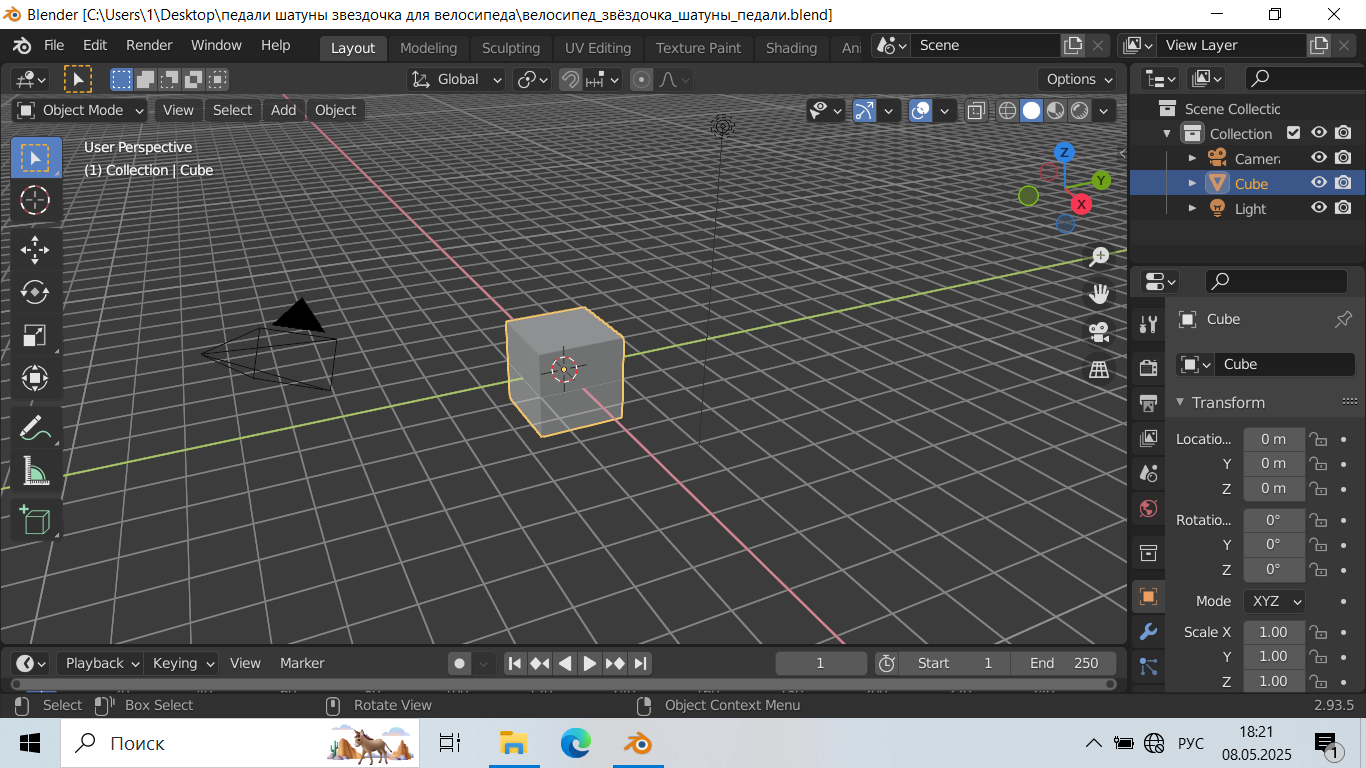Image resolution: width=1366 pixels, height=768 pixels.
Task: Select the Measure tool
Action: (x=35, y=471)
